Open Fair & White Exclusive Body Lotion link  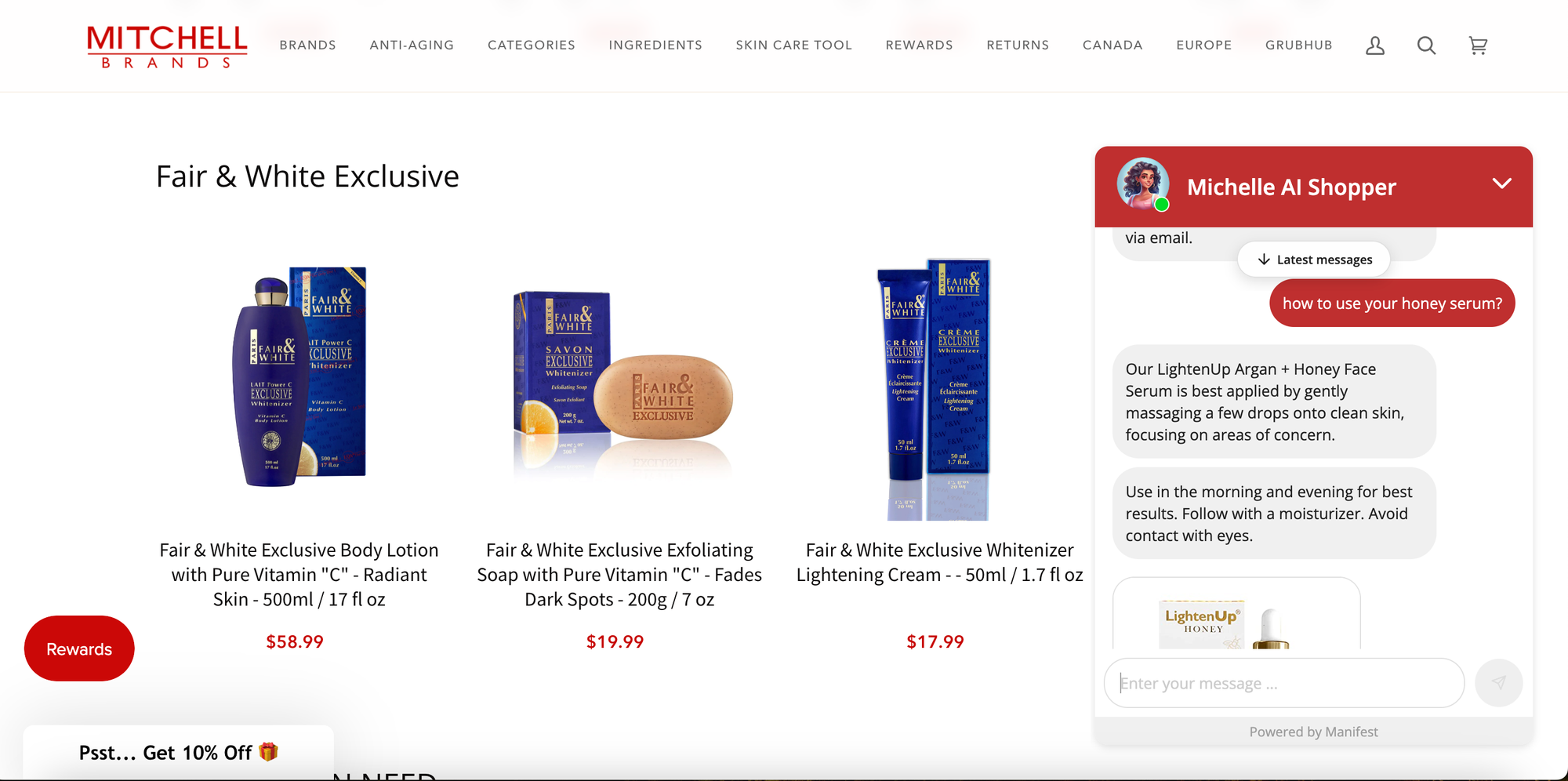click(299, 575)
